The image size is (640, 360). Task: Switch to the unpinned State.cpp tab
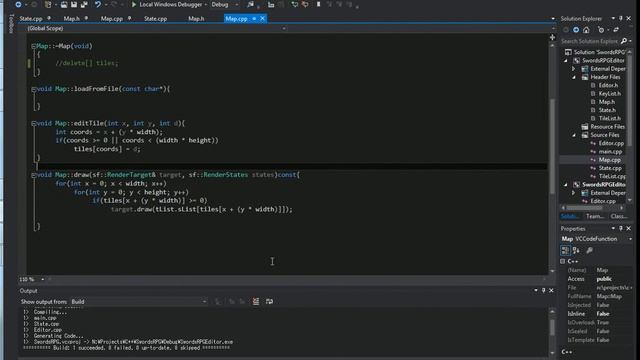[x=156, y=19]
